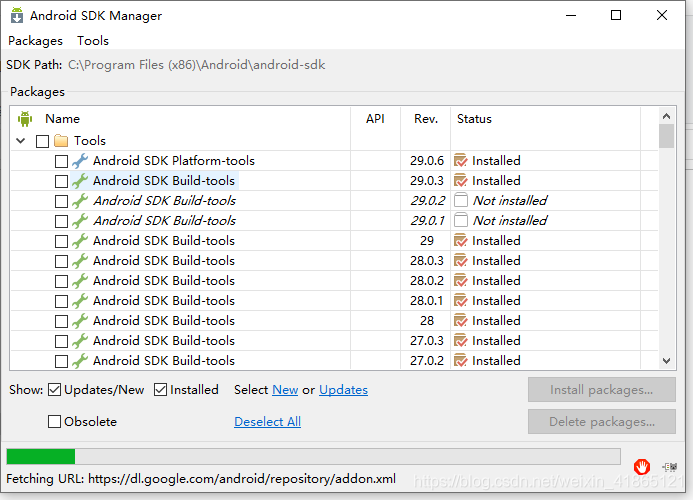Click the scrollbar up arrow

click(666, 116)
